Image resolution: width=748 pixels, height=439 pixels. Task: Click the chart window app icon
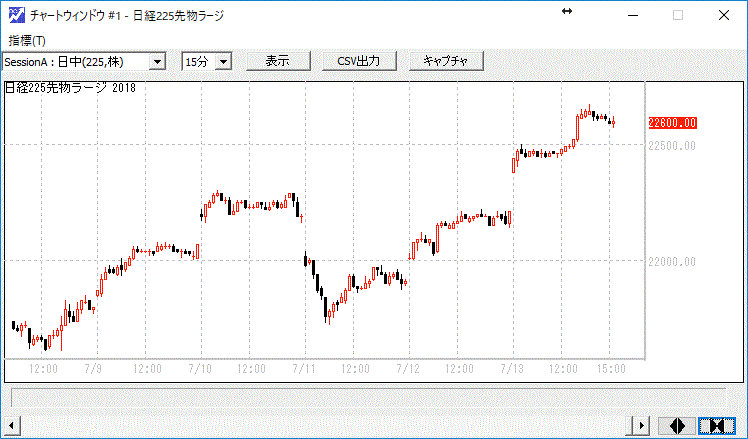(17, 15)
